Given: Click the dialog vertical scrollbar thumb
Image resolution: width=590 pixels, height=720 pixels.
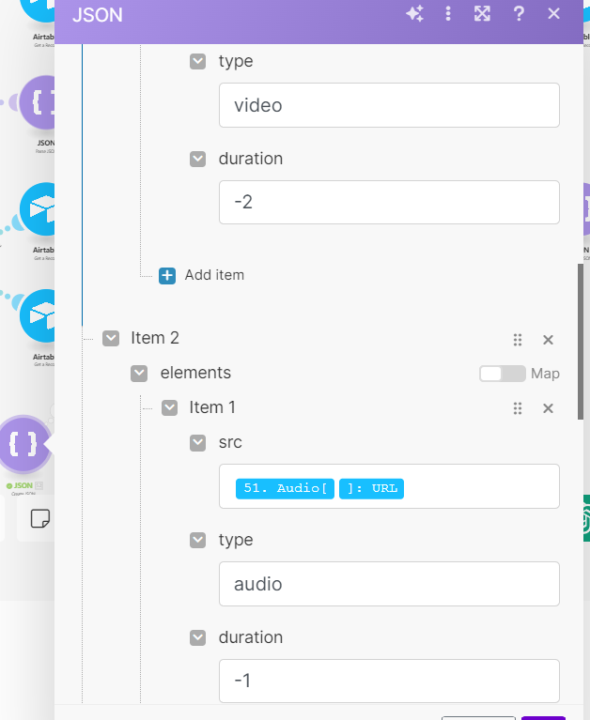Looking at the screenshot, I should pos(580,341).
